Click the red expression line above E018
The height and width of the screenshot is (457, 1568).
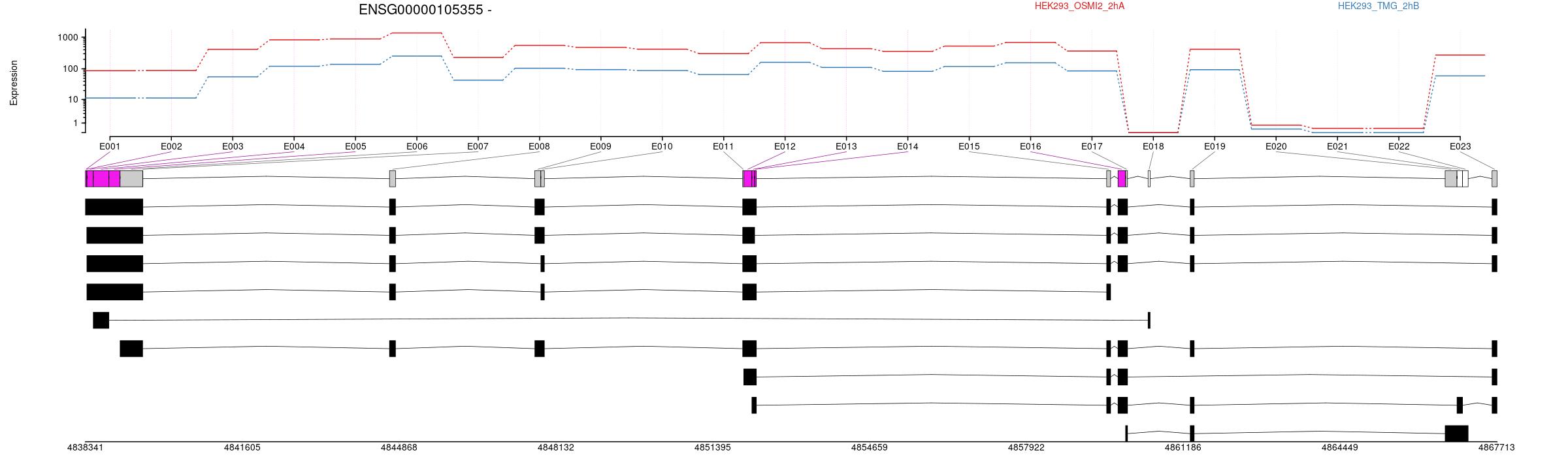point(1153,133)
